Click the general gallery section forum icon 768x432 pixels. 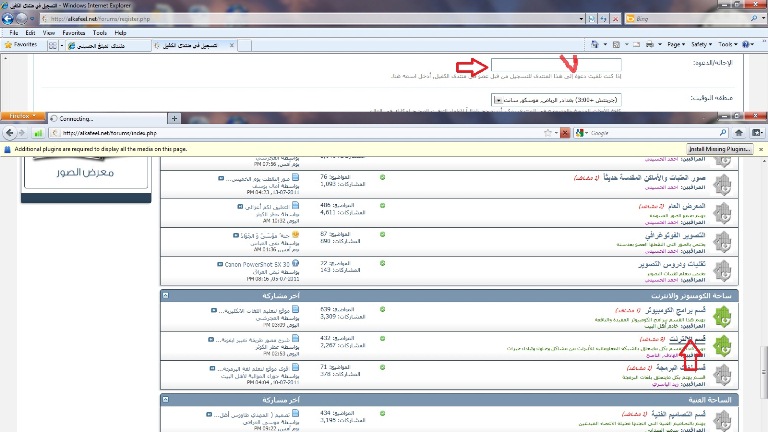[x=725, y=212]
